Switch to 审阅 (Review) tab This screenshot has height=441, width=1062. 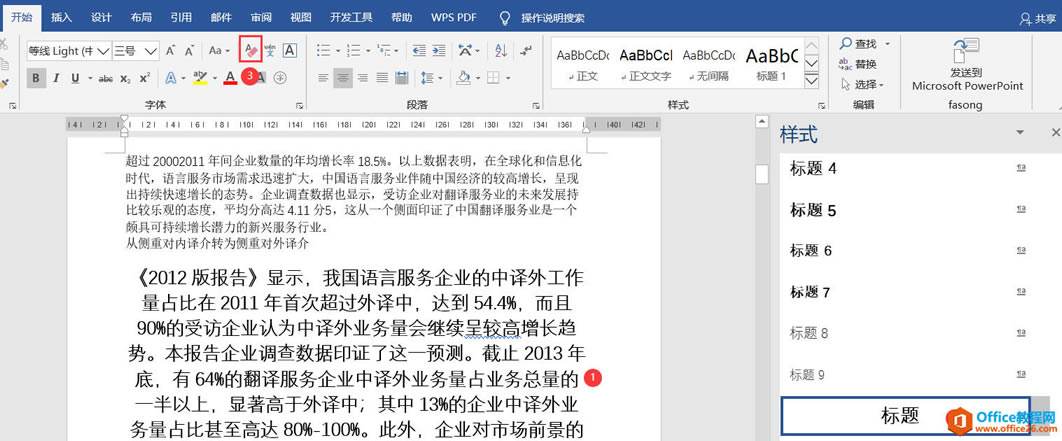pyautogui.click(x=261, y=18)
